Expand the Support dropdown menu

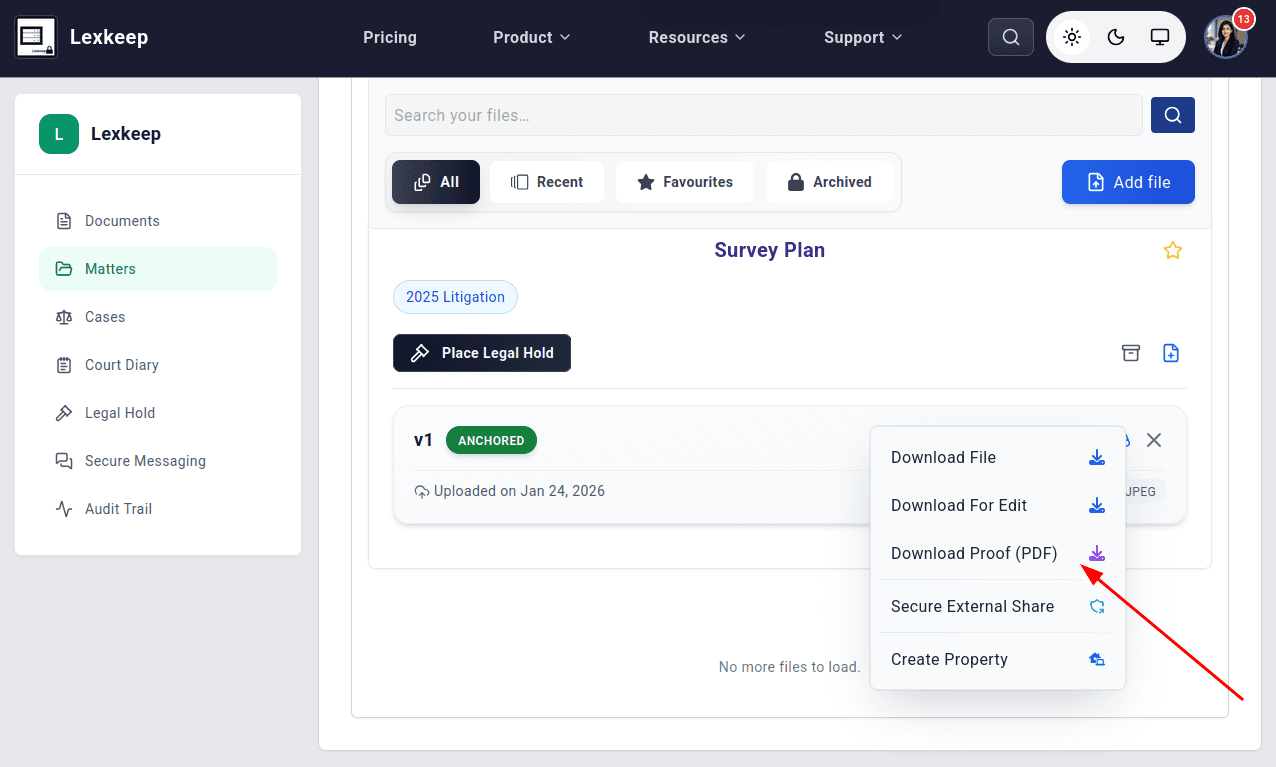point(863,37)
